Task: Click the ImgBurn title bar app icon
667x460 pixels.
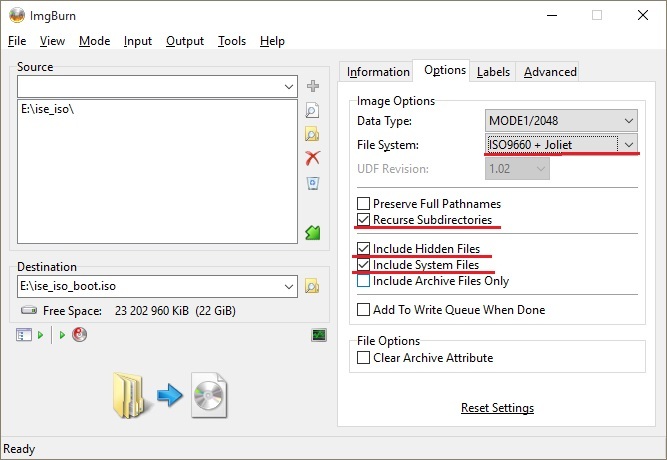Action: (17, 16)
